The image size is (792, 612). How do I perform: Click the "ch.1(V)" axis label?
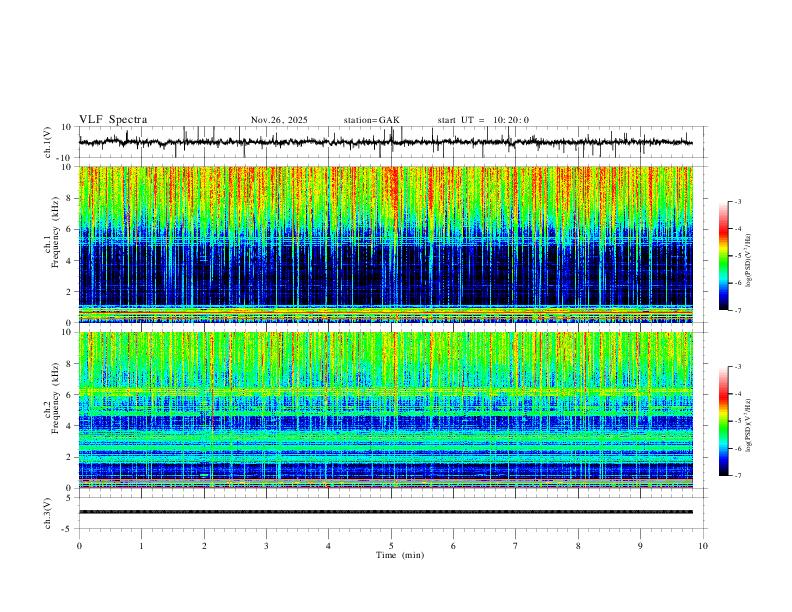coord(48,142)
